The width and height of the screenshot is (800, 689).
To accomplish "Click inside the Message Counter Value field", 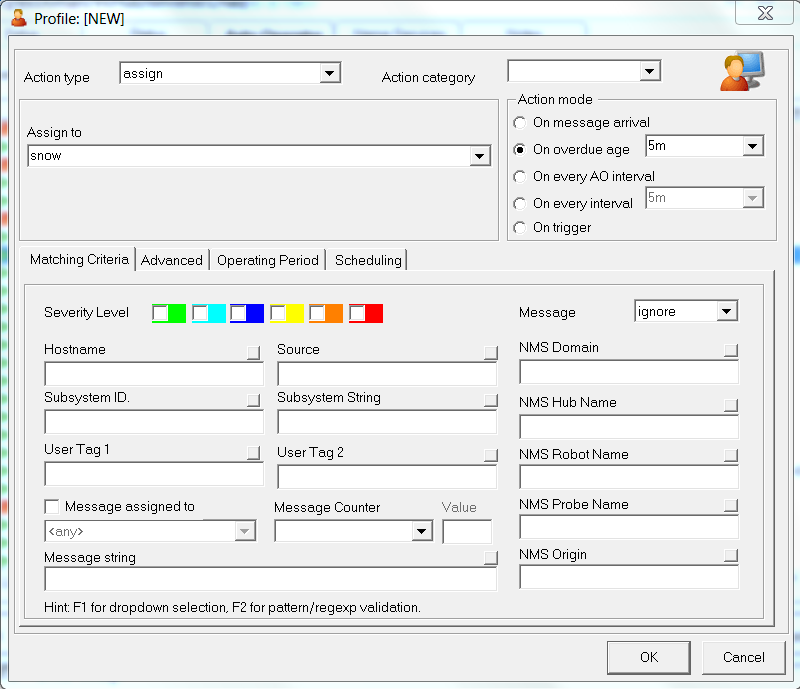I will (x=465, y=531).
